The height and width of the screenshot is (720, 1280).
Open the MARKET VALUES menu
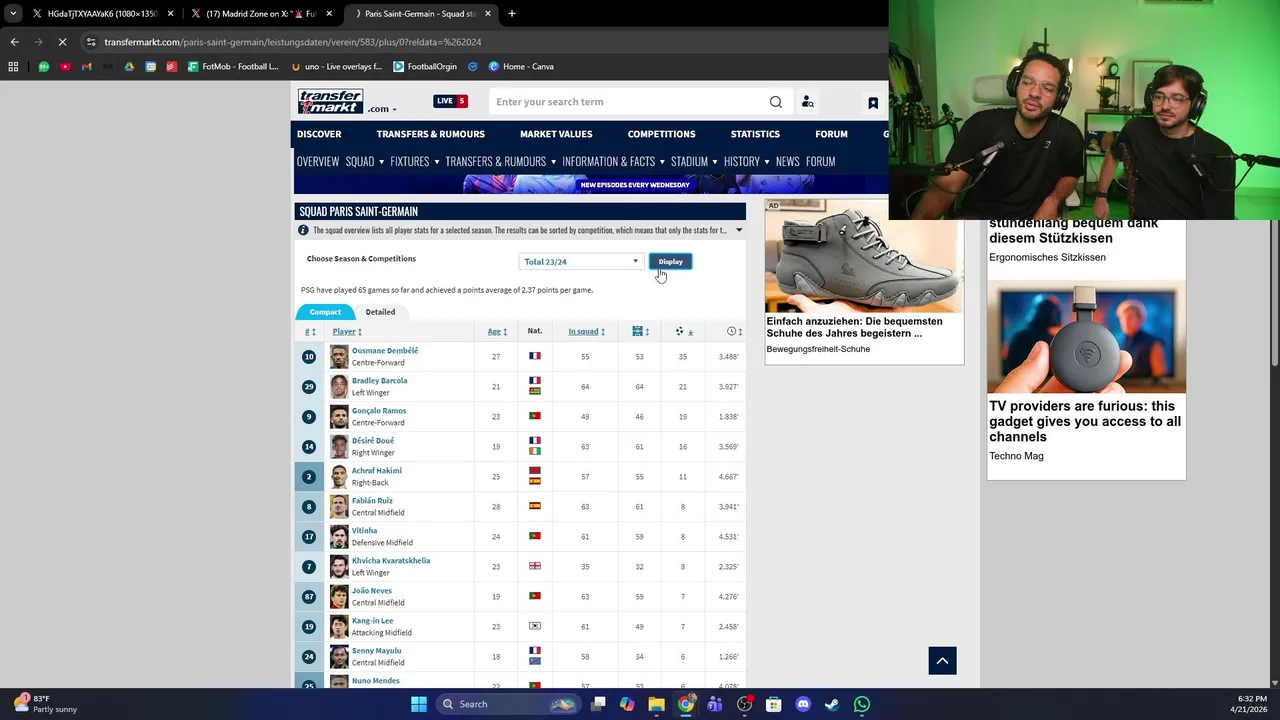pyautogui.click(x=556, y=134)
